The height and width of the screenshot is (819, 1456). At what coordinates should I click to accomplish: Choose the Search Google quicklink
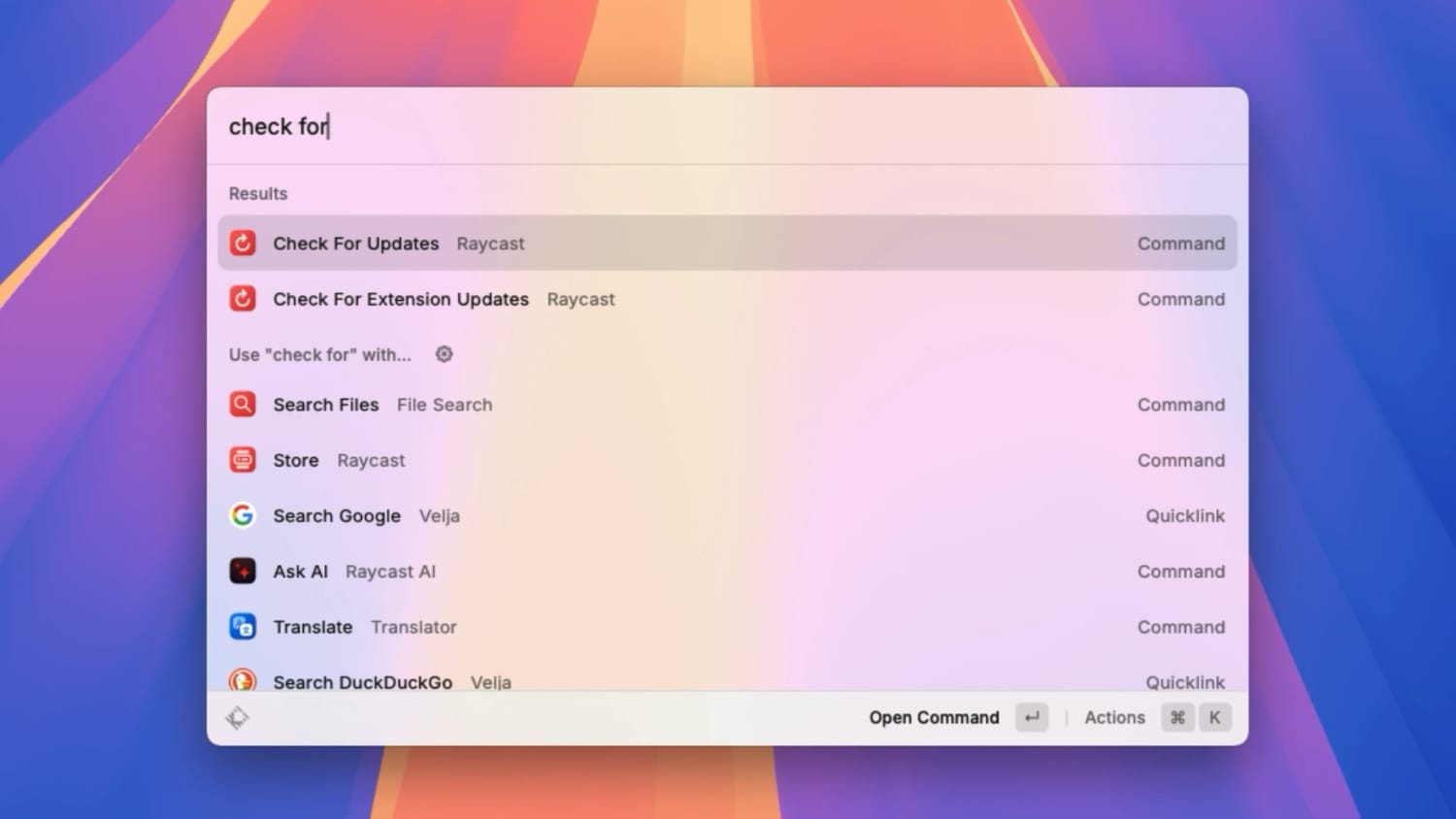click(727, 515)
